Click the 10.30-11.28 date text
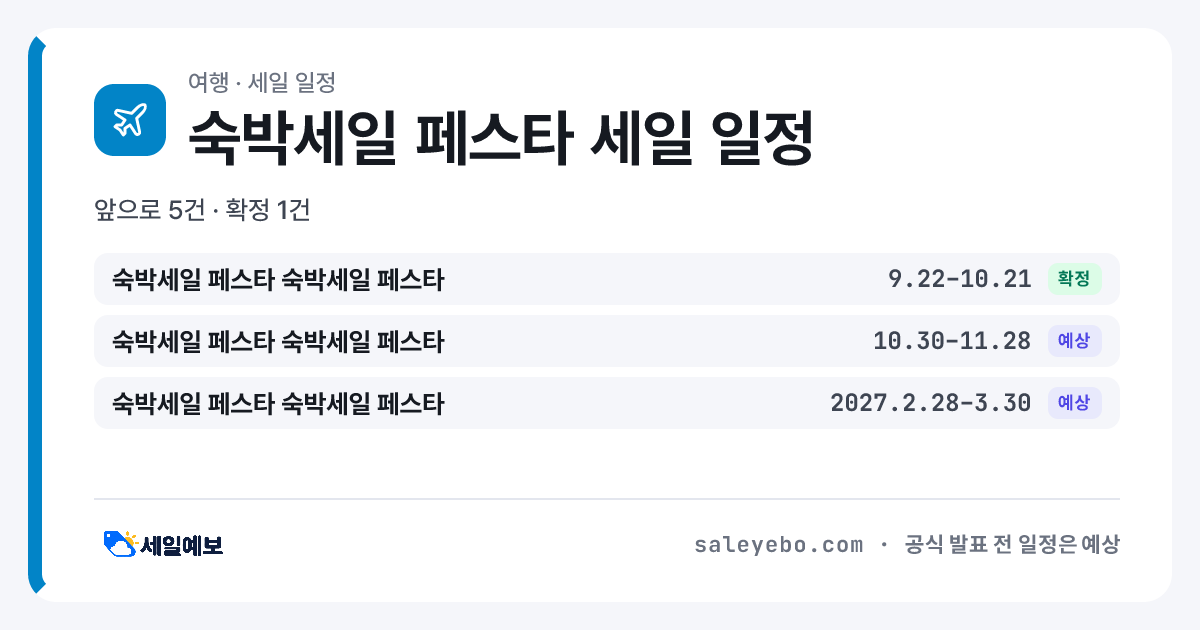Image resolution: width=1200 pixels, height=630 pixels. [x=952, y=341]
